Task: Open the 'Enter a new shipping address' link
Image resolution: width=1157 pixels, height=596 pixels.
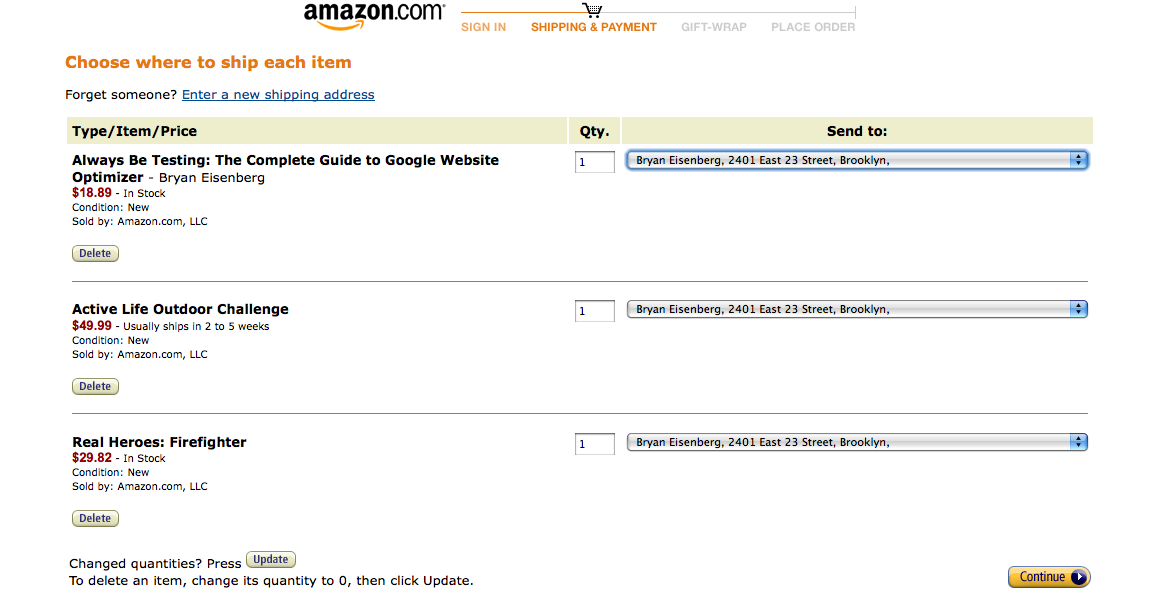Action: (x=278, y=94)
